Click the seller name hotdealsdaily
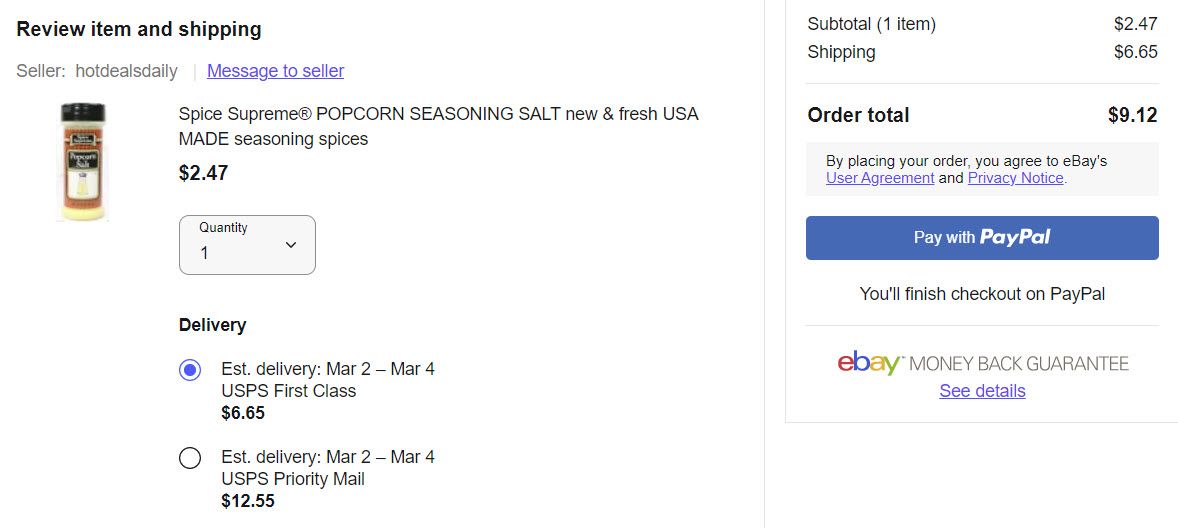The width and height of the screenshot is (1178, 528). tap(126, 71)
